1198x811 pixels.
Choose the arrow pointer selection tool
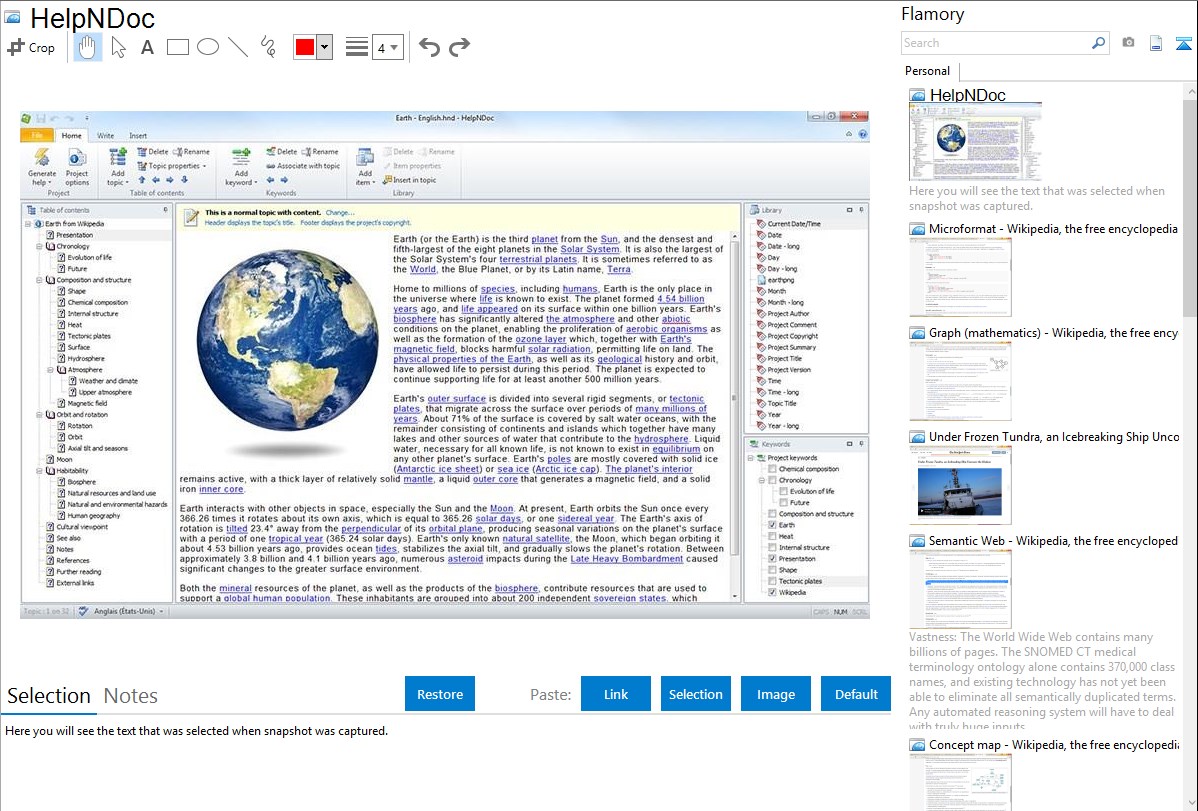118,47
